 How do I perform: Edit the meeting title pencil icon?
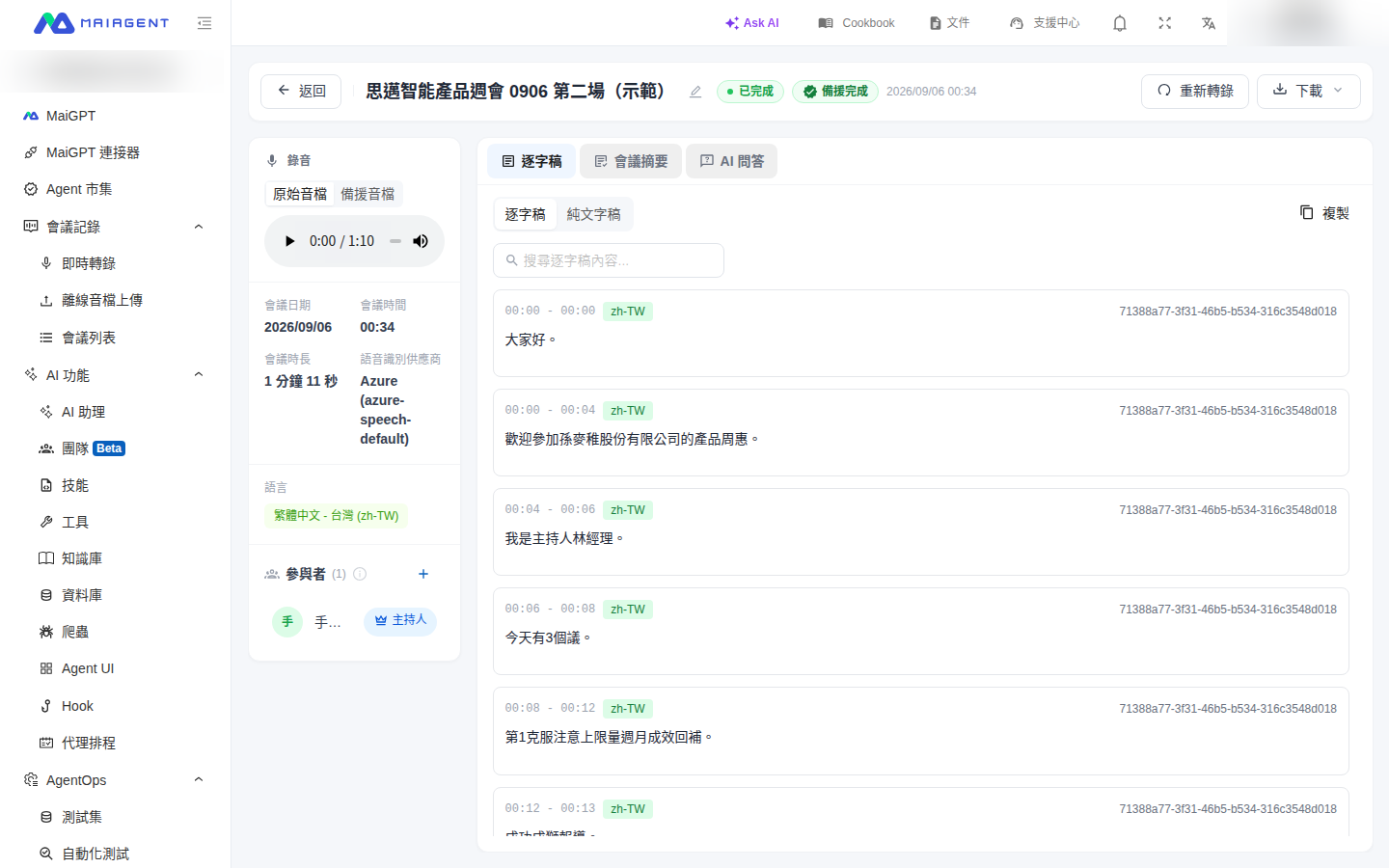pyautogui.click(x=695, y=92)
